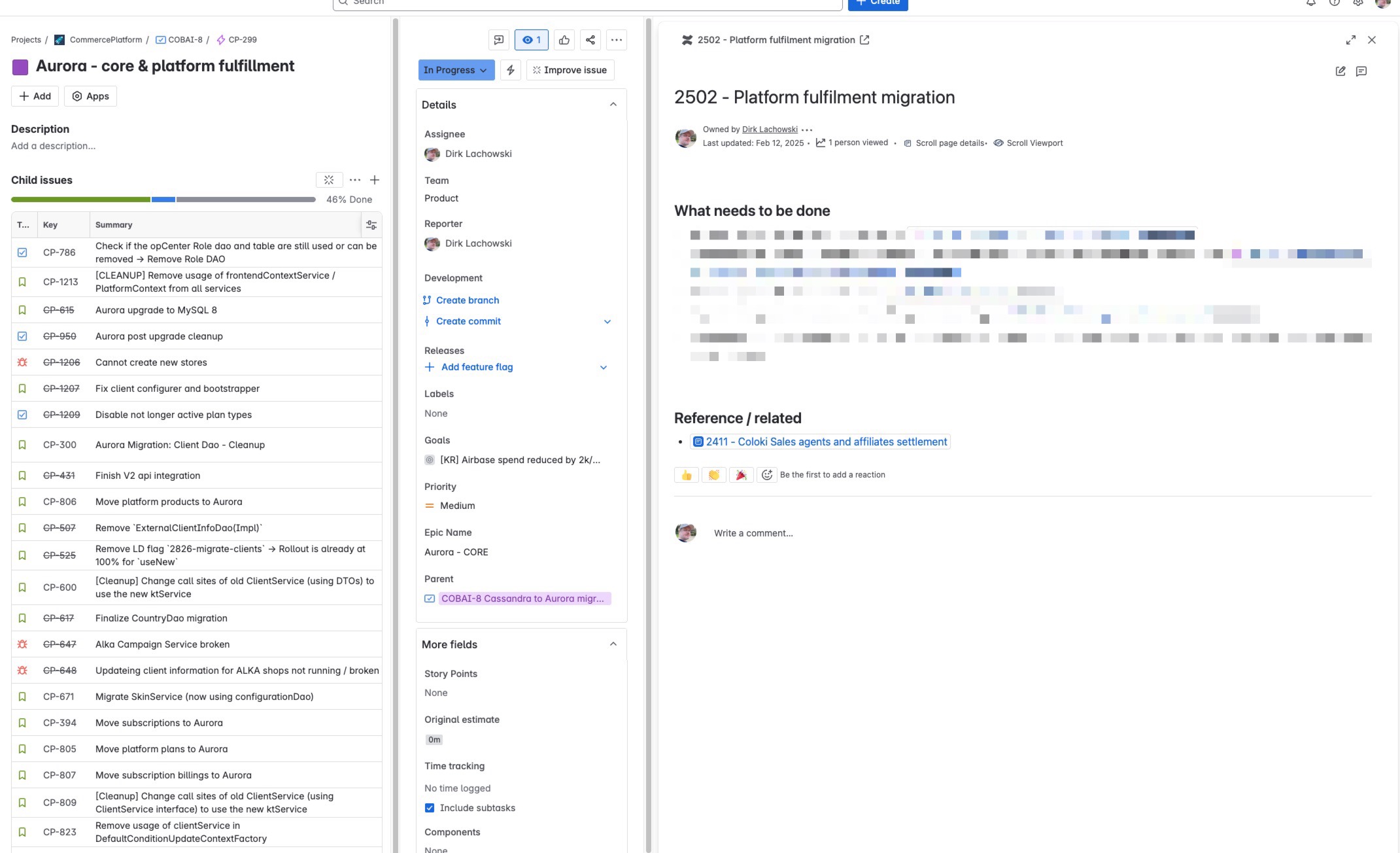Open the In Progress status dropdown

456,70
